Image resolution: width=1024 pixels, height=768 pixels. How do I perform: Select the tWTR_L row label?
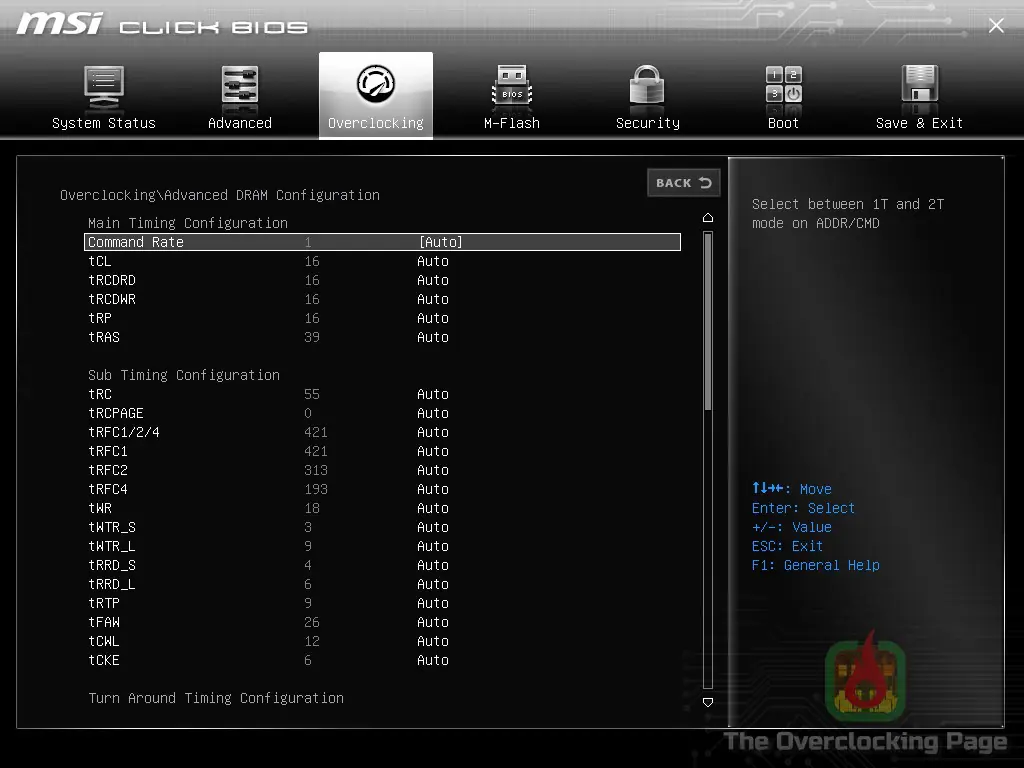pos(112,546)
